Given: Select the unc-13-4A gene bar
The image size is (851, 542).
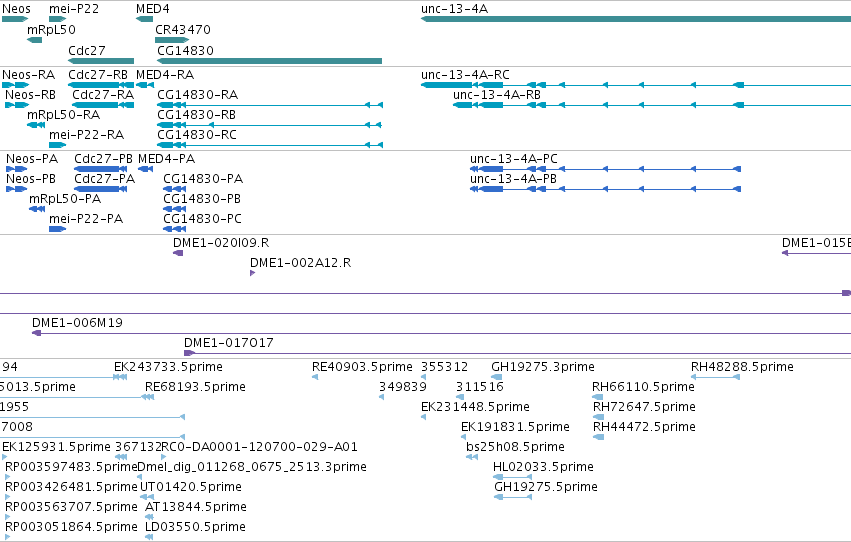Looking at the screenshot, I should pos(636,19).
